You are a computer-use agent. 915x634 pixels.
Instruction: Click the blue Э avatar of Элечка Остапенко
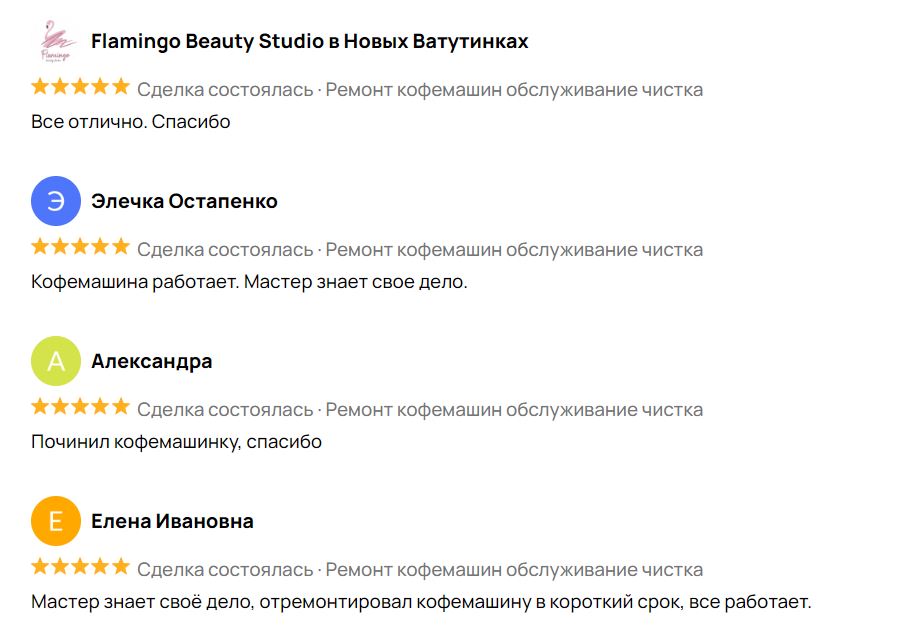click(56, 201)
